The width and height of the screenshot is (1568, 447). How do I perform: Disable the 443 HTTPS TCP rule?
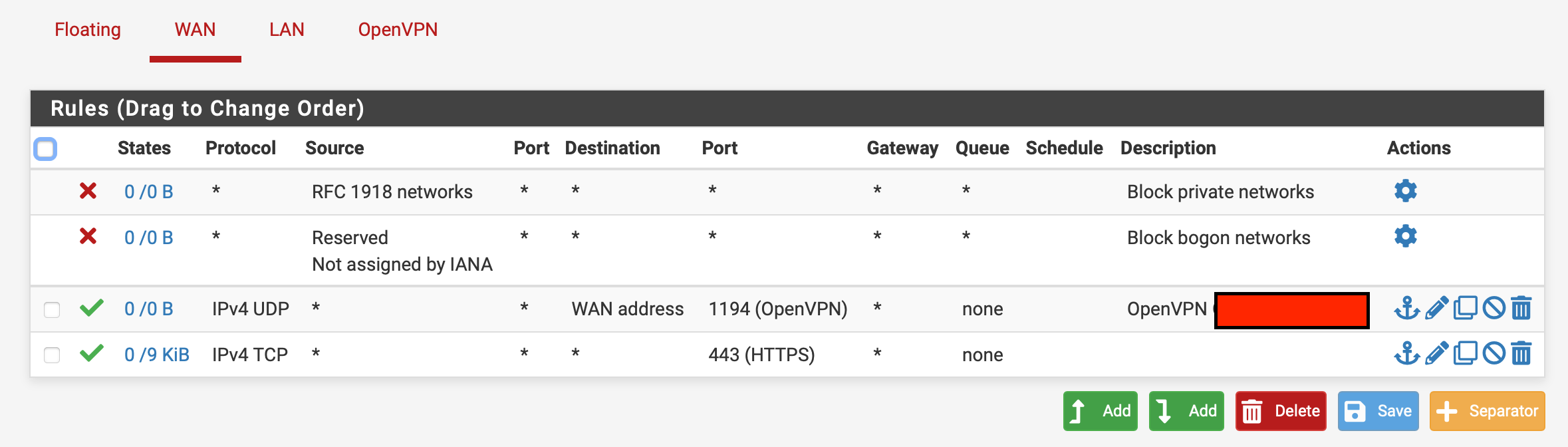(x=1494, y=354)
